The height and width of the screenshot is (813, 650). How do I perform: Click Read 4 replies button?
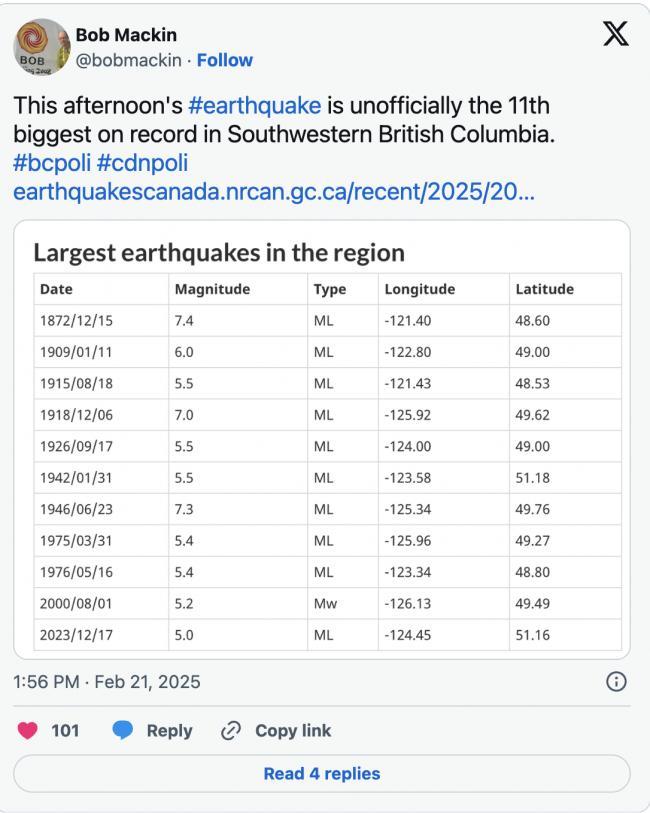coord(322,773)
